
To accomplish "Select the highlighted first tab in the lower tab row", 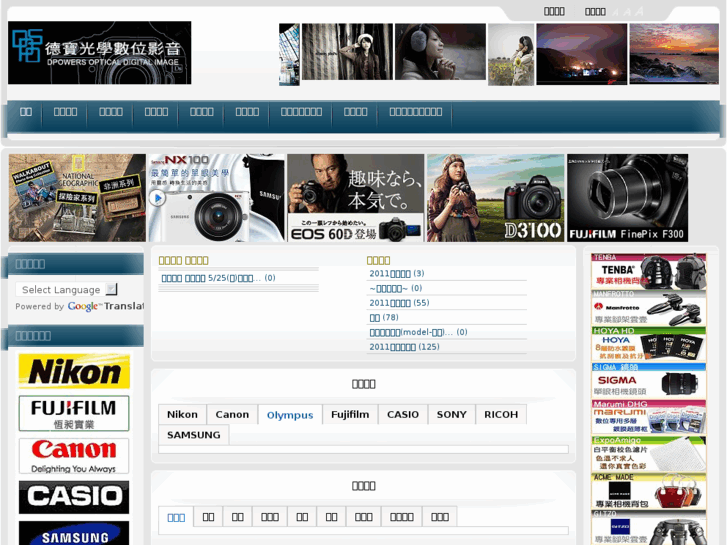I will pyautogui.click(x=176, y=517).
